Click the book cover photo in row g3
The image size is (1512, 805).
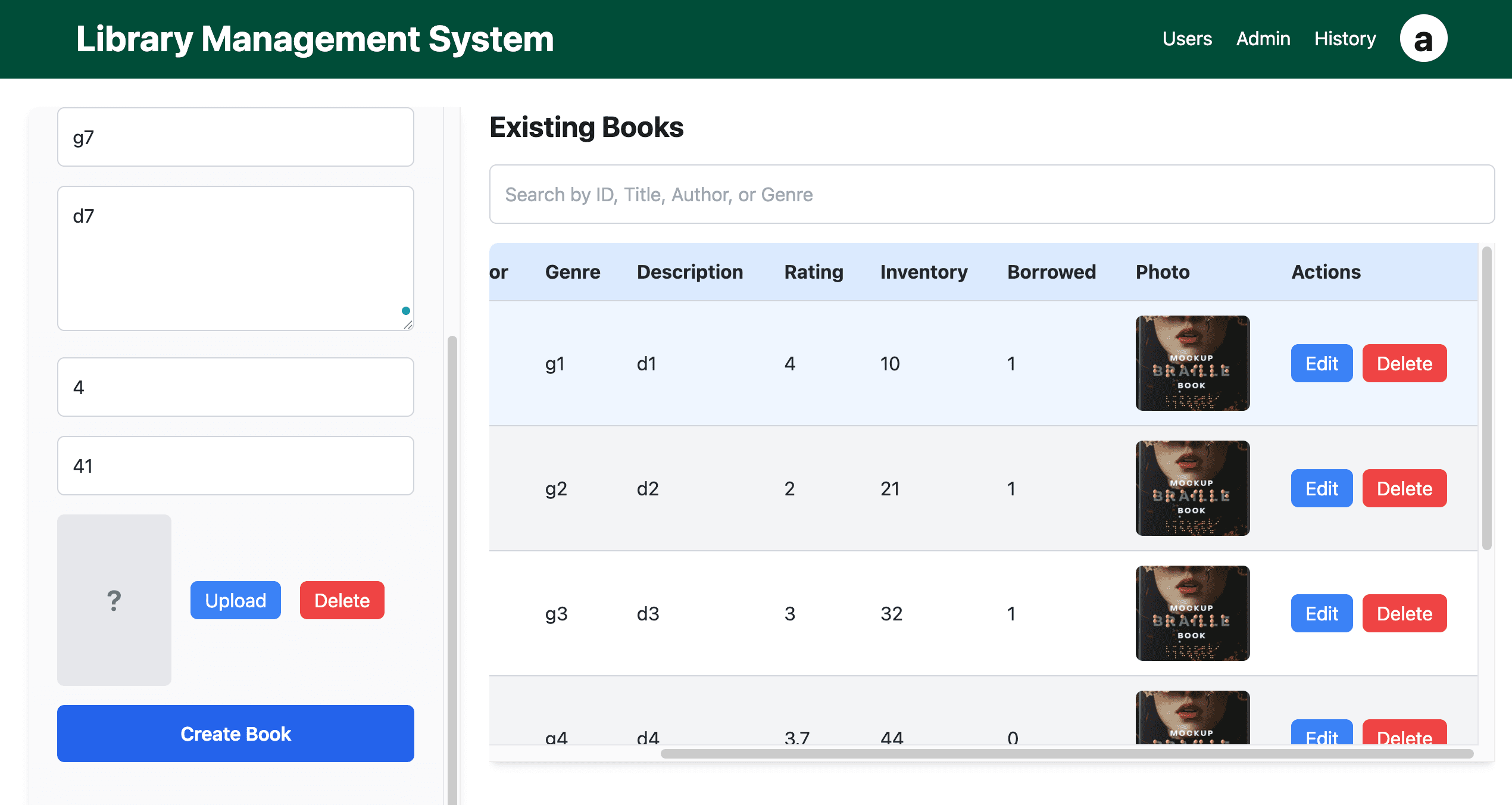pyautogui.click(x=1192, y=613)
